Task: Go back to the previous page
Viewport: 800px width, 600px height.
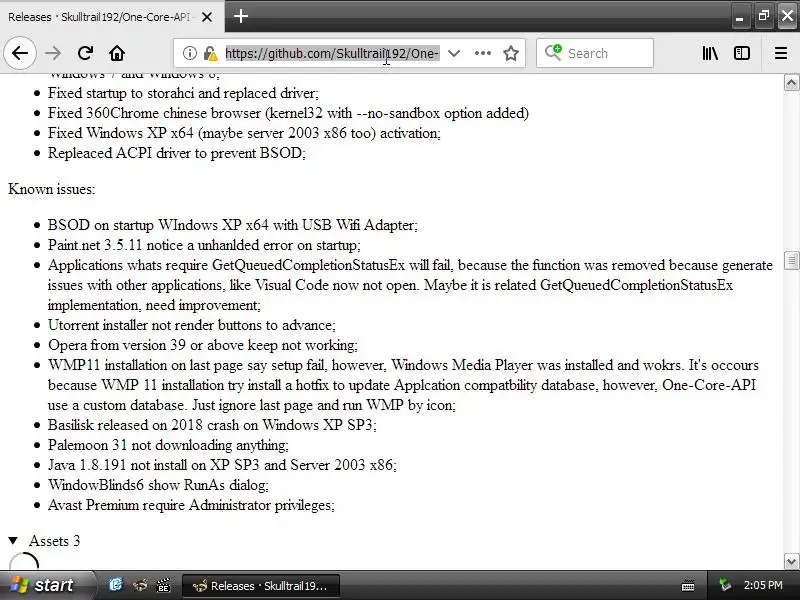Action: pyautogui.click(x=20, y=53)
